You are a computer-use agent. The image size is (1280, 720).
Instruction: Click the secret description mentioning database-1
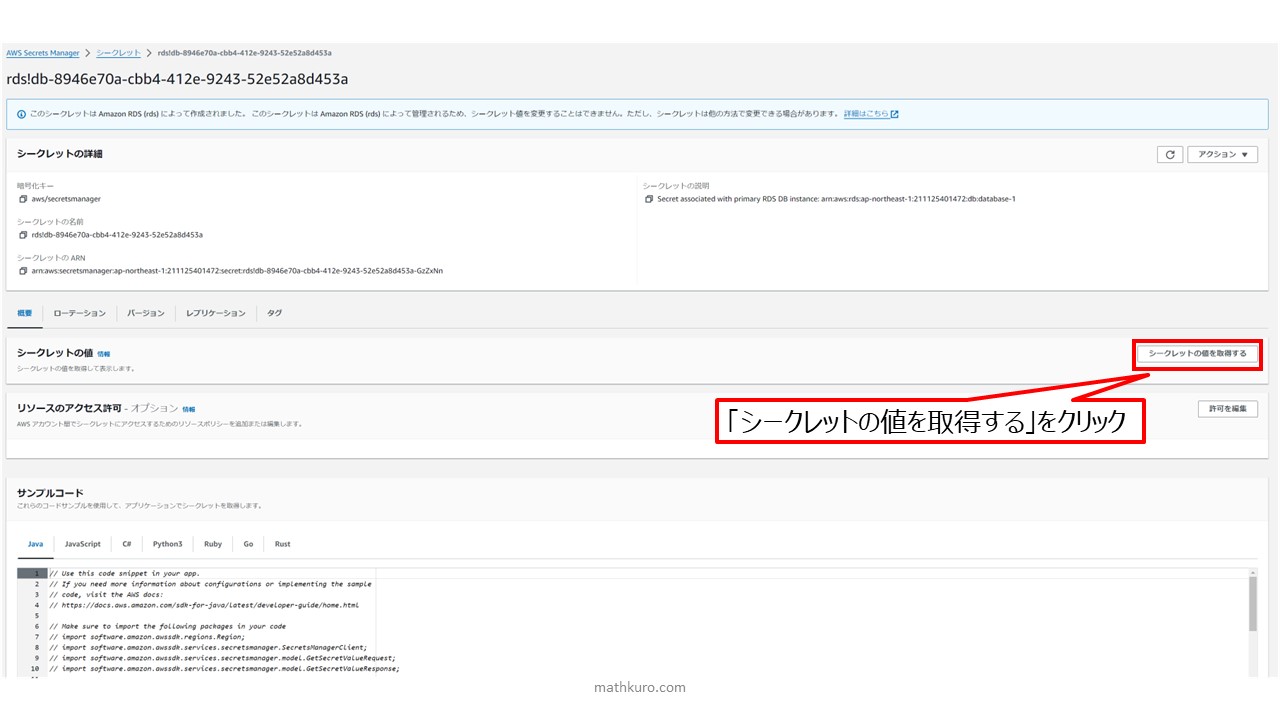[x=836, y=199]
